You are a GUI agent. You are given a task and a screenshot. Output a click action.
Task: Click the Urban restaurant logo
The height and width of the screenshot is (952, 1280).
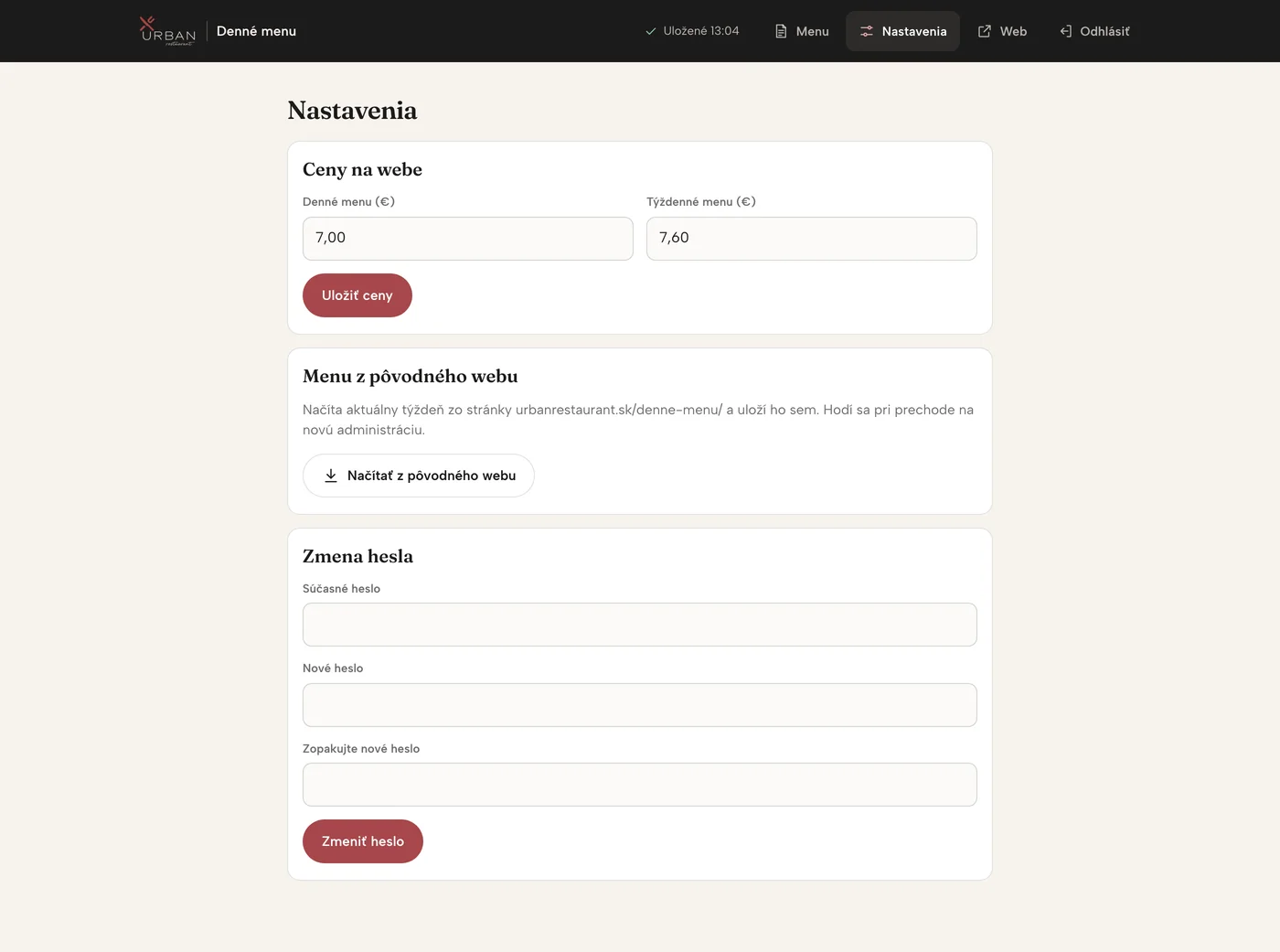(x=168, y=31)
